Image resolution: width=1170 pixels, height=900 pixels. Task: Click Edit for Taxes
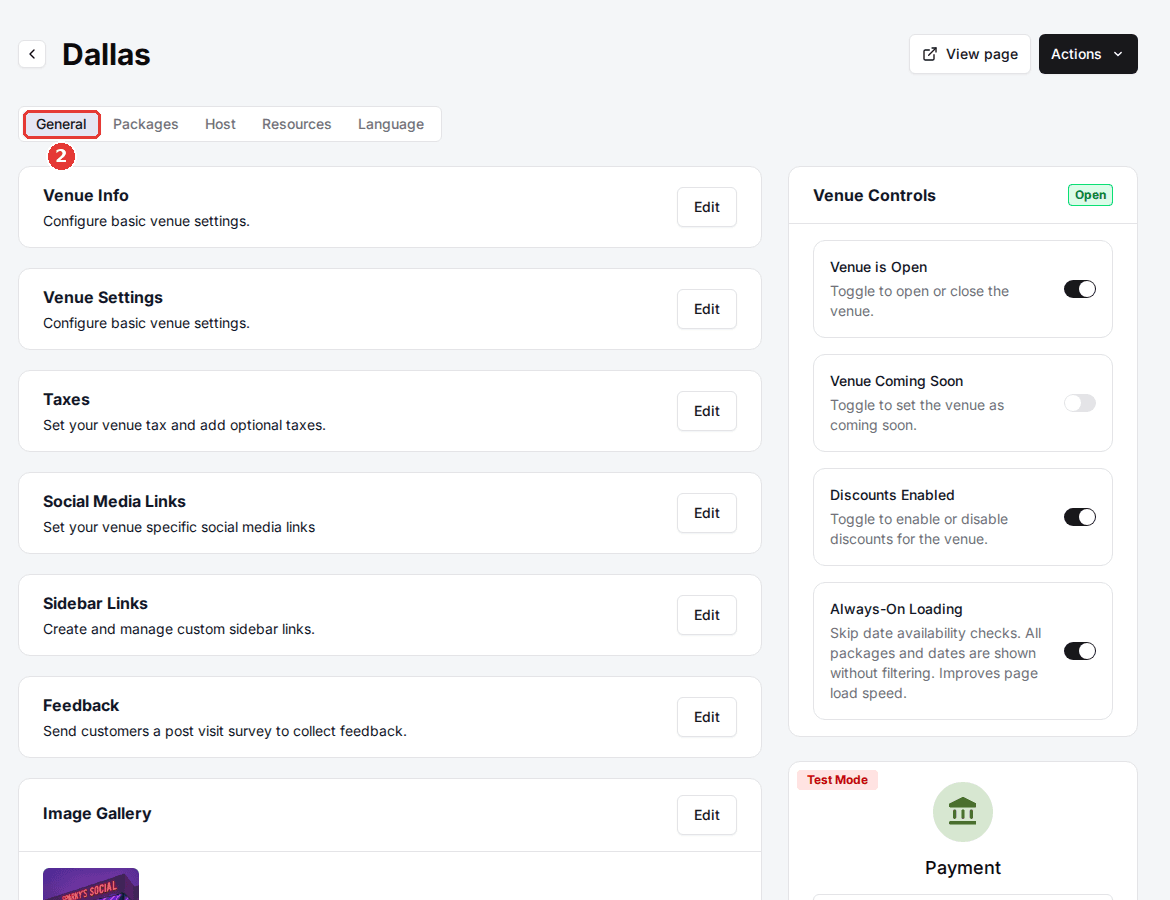pos(707,411)
